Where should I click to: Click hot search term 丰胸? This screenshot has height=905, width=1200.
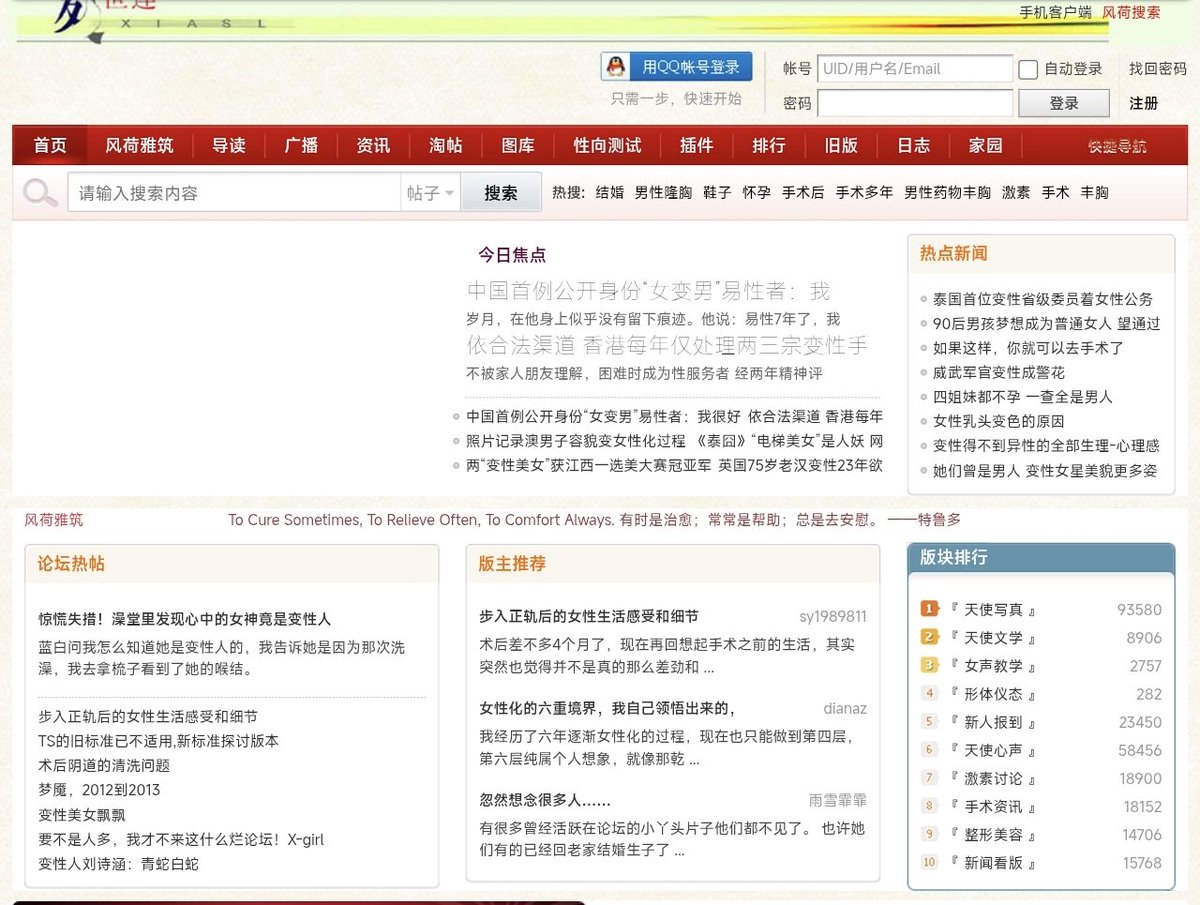point(1094,193)
